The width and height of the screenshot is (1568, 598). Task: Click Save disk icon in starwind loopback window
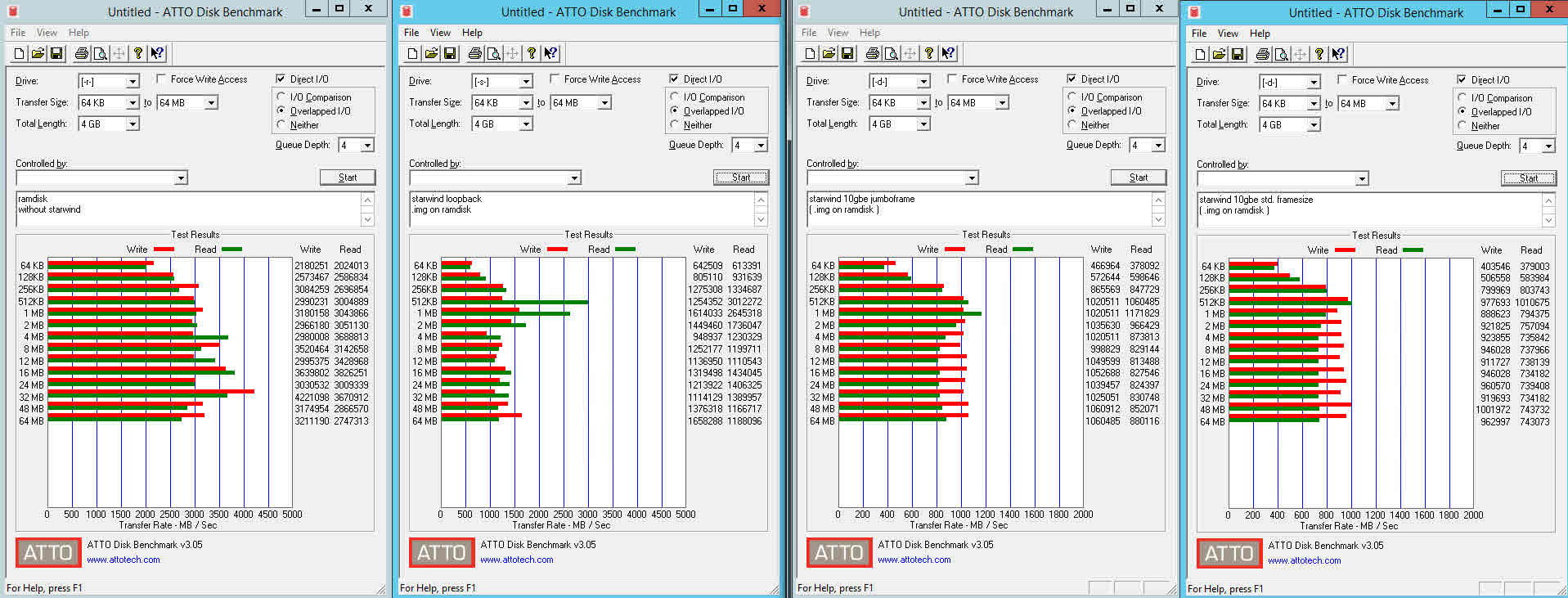click(x=450, y=53)
